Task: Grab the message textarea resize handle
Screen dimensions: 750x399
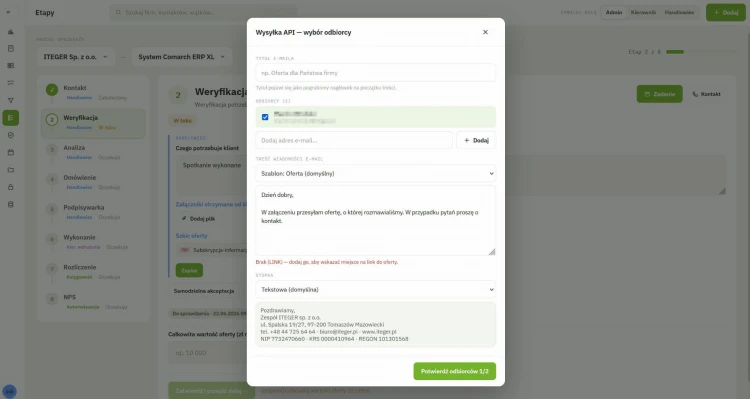Action: tap(492, 251)
